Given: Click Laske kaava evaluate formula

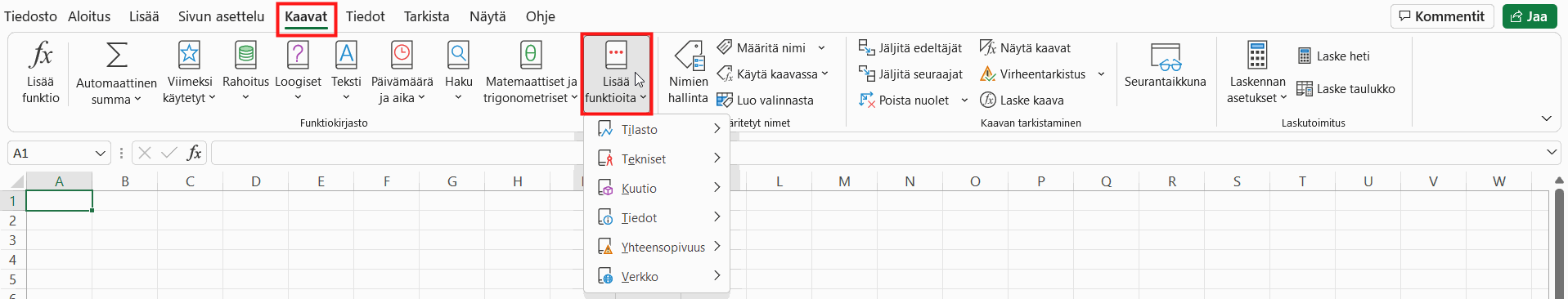Looking at the screenshot, I should point(1022,100).
